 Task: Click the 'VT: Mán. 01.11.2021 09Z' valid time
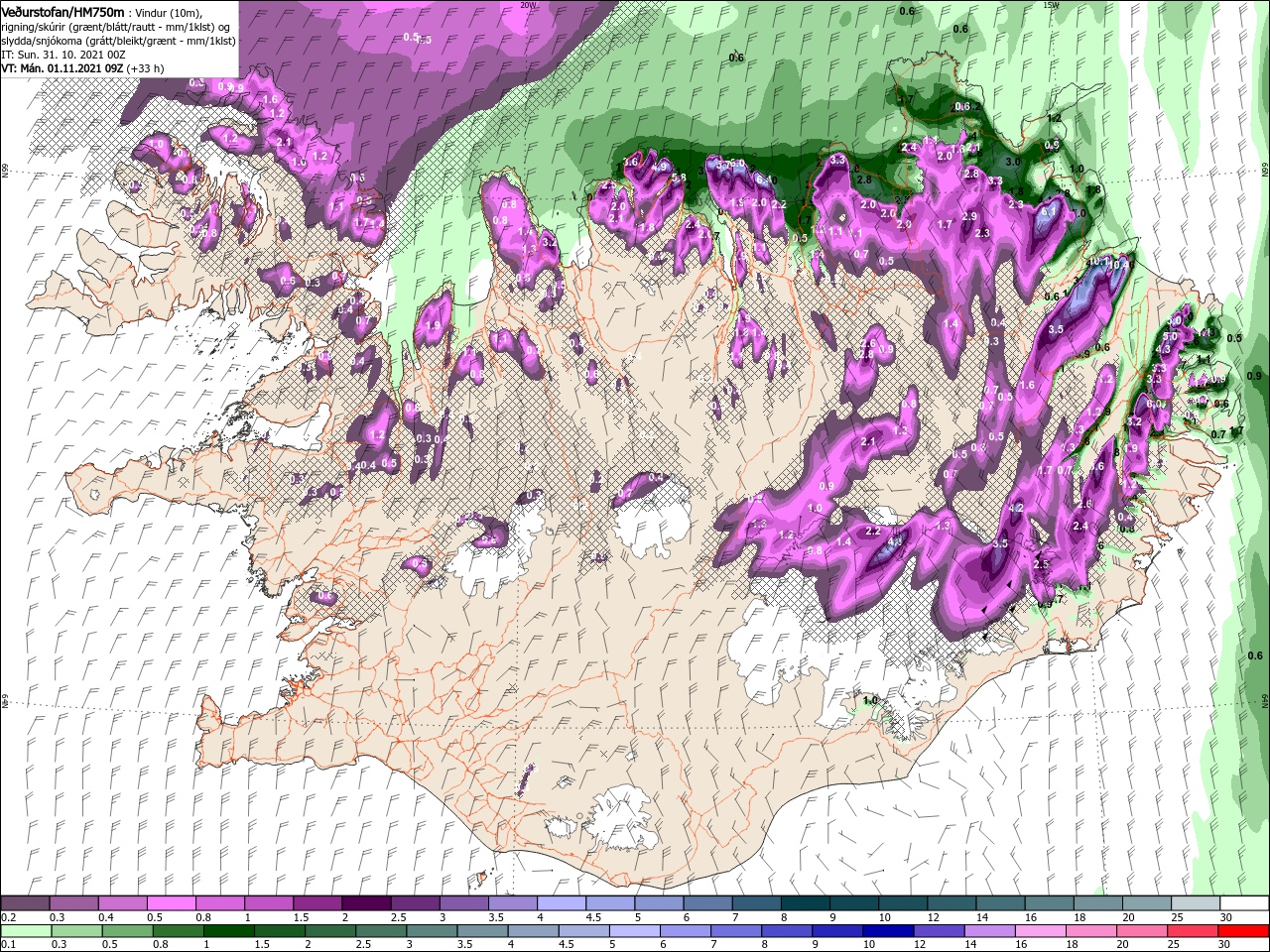click(61, 68)
